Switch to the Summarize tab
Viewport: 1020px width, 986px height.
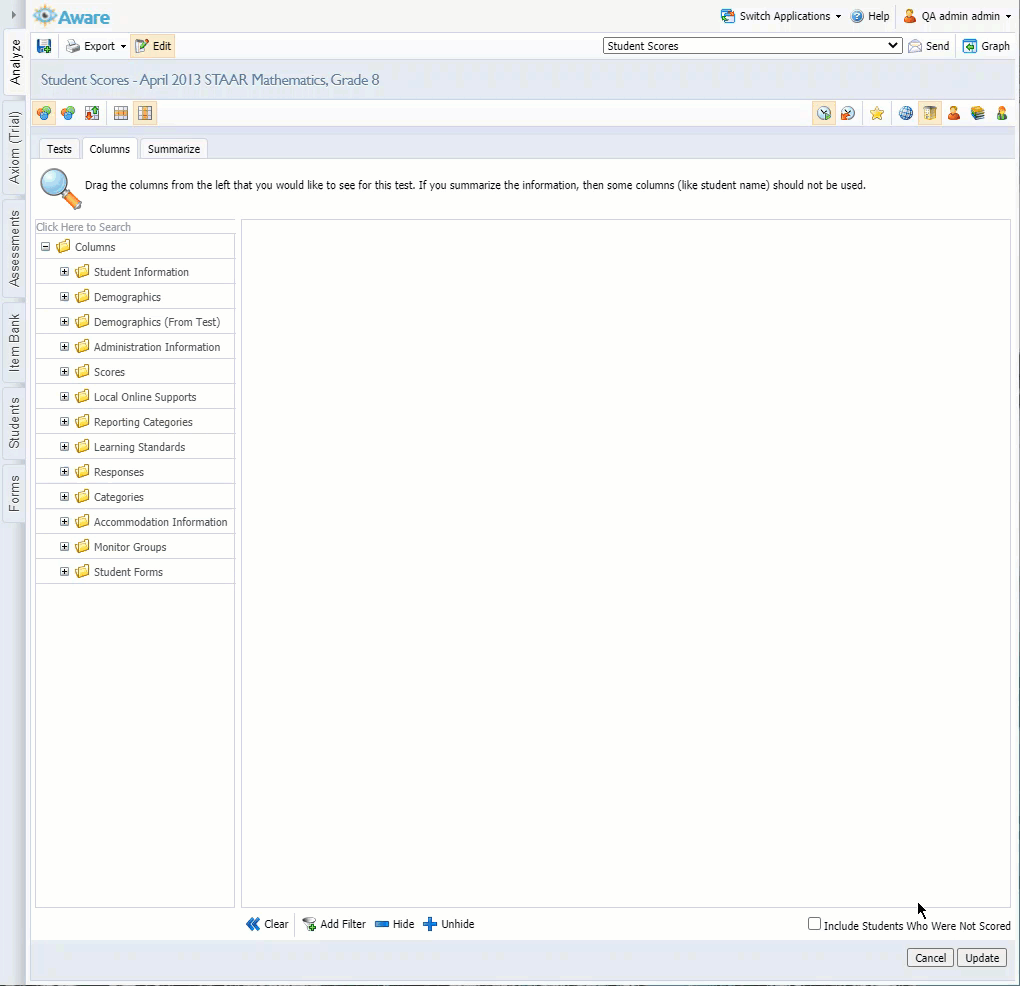click(x=174, y=149)
